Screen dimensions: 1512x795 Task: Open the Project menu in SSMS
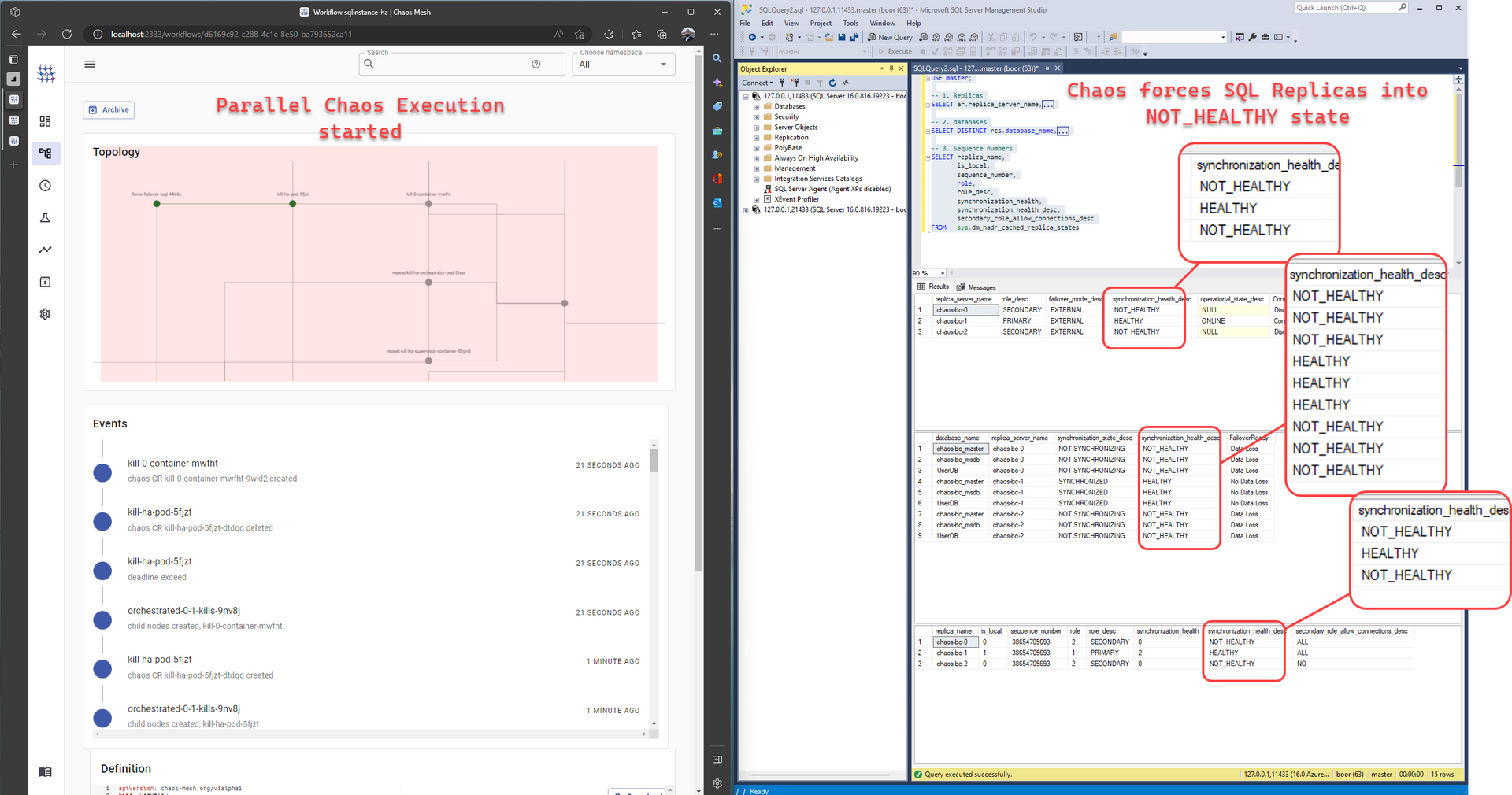click(x=821, y=24)
